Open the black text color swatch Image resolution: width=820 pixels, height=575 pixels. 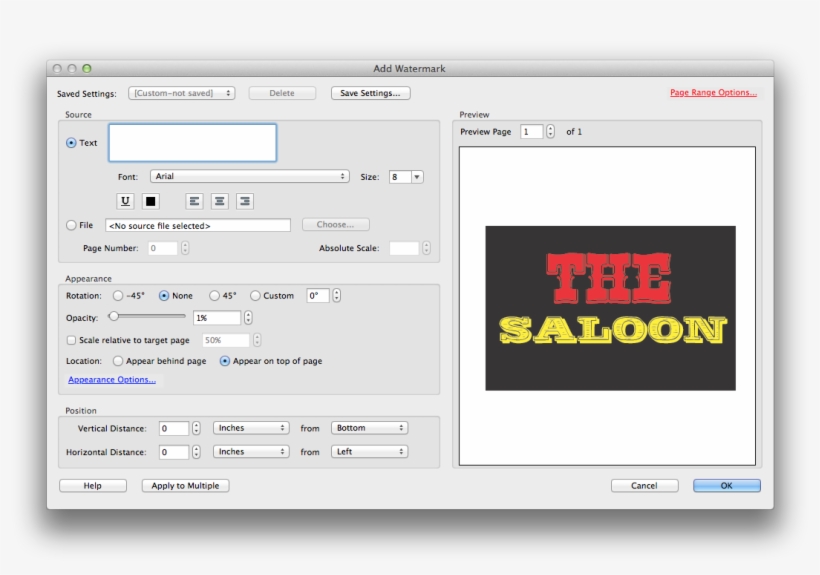click(150, 201)
